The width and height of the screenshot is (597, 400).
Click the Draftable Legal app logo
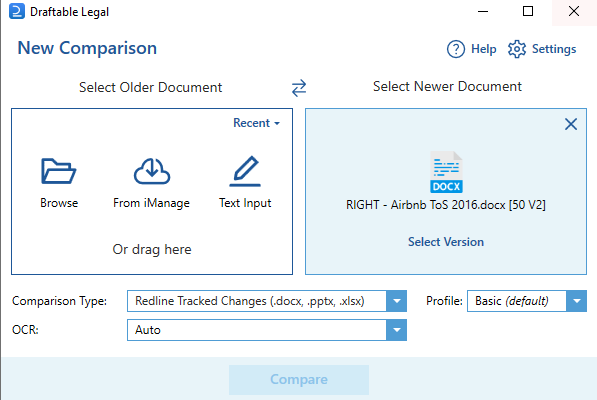pyautogui.click(x=17, y=11)
